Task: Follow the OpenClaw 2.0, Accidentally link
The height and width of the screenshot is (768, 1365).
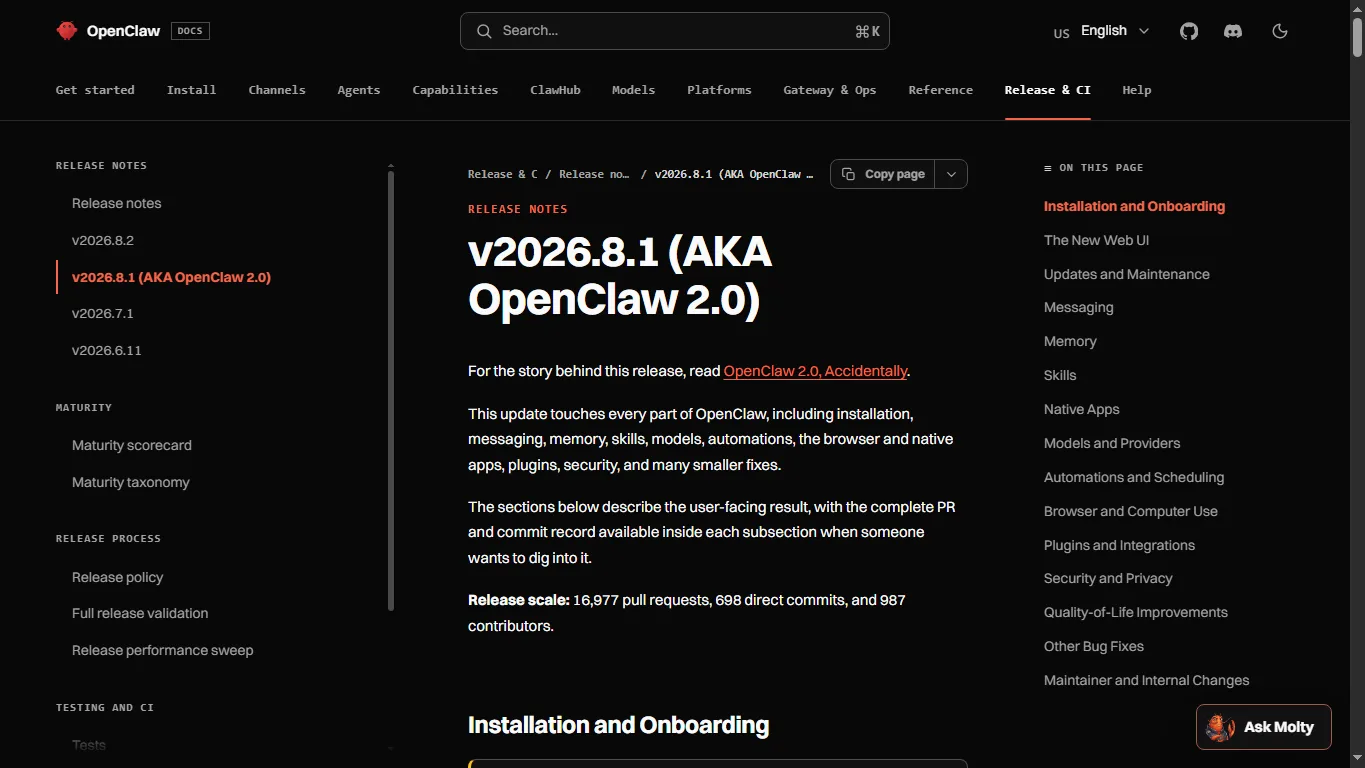Action: [815, 371]
